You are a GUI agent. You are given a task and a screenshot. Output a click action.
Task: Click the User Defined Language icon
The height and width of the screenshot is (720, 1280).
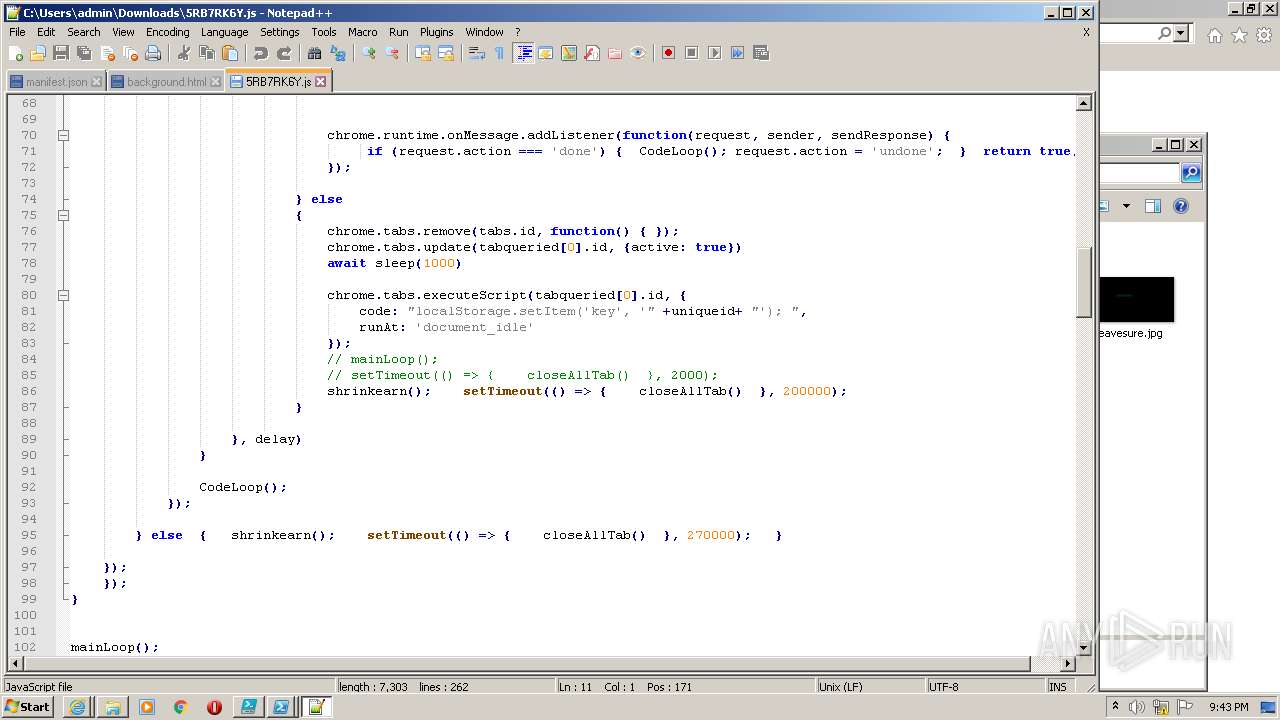tap(546, 53)
